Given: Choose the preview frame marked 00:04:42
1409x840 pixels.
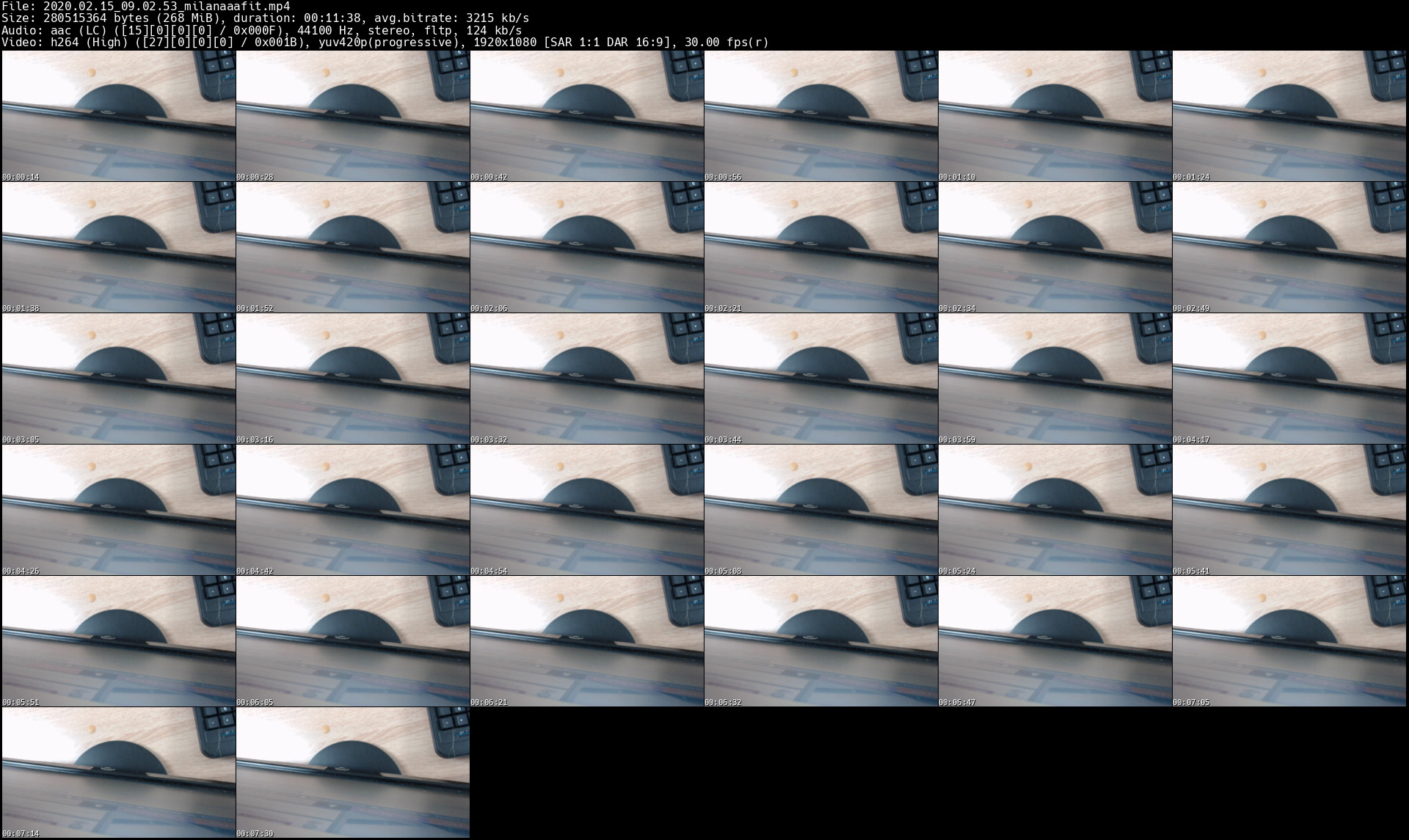Looking at the screenshot, I should point(353,510).
